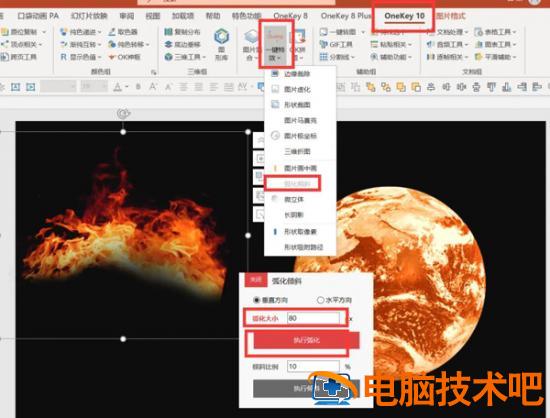The width and height of the screenshot is (550, 418).
Task: Choose 图片虚化 menu item
Action: (300, 89)
